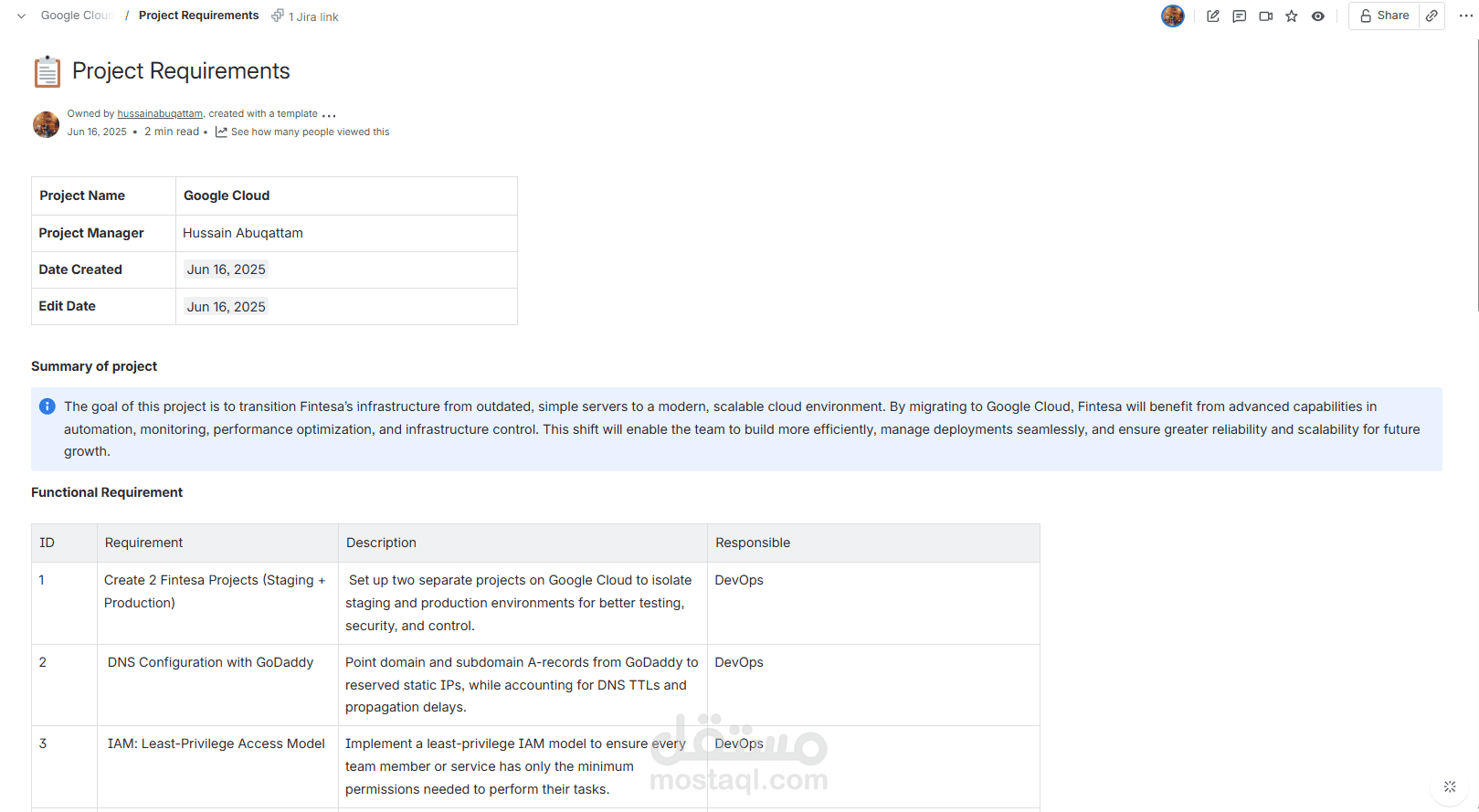Open the sparkle assistant icon at bottom right
Viewport: 1479px width, 812px height.
tap(1450, 786)
